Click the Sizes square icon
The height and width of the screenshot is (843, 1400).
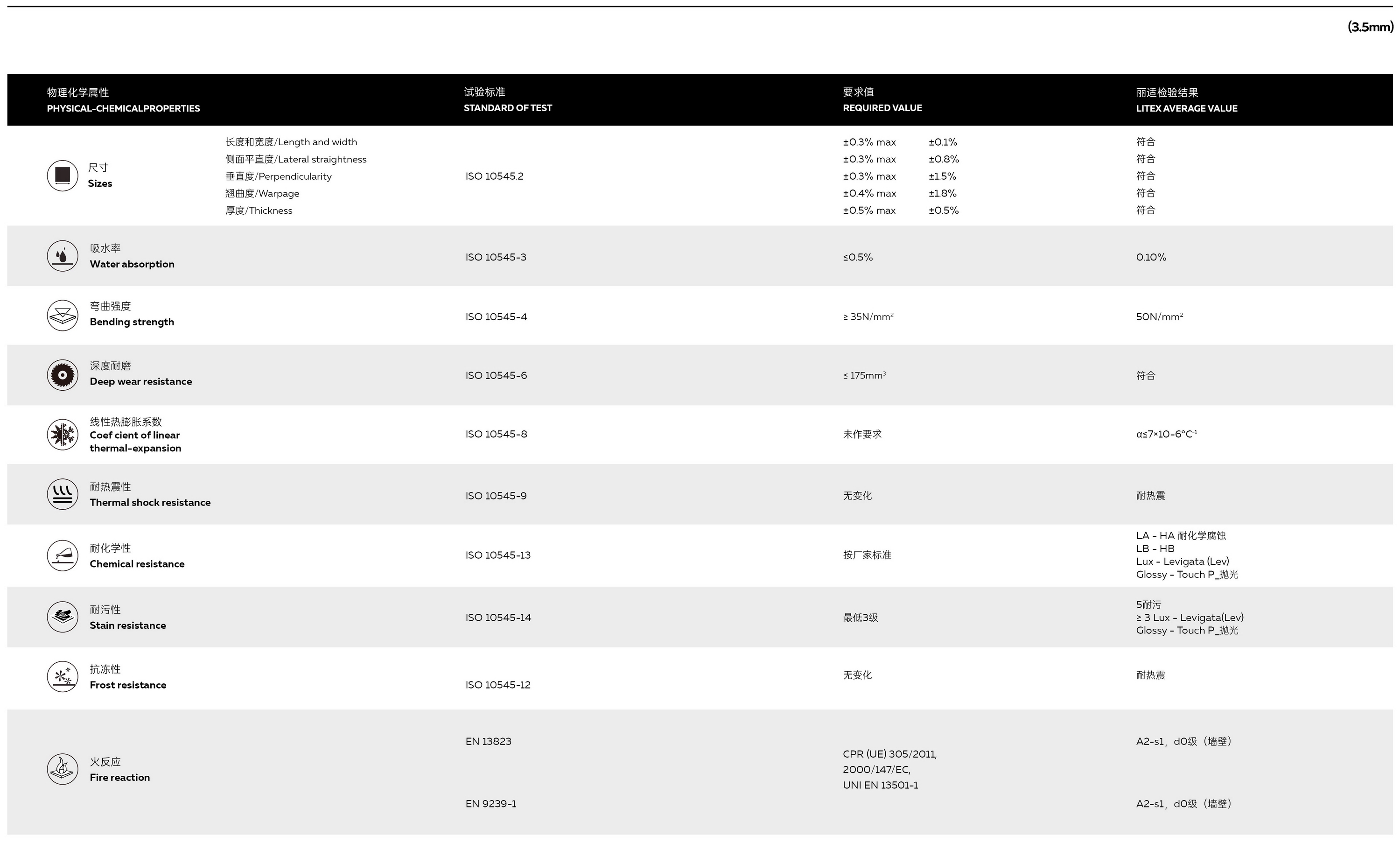63,176
